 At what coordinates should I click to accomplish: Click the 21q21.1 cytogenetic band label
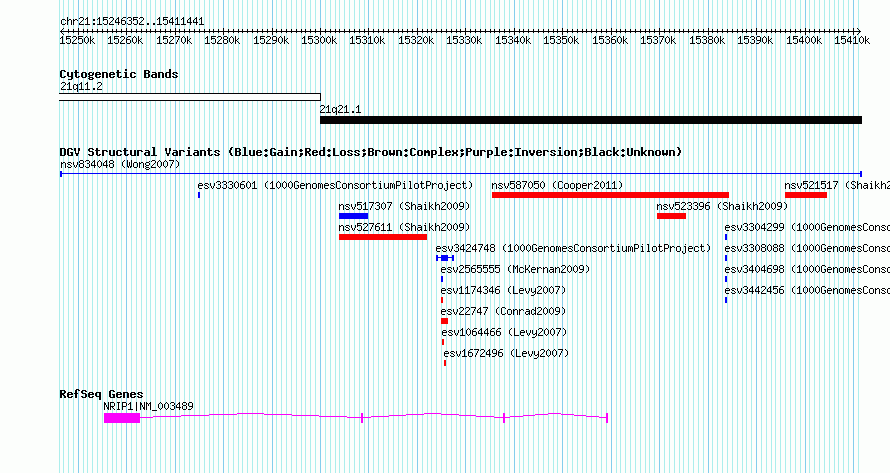[340, 110]
